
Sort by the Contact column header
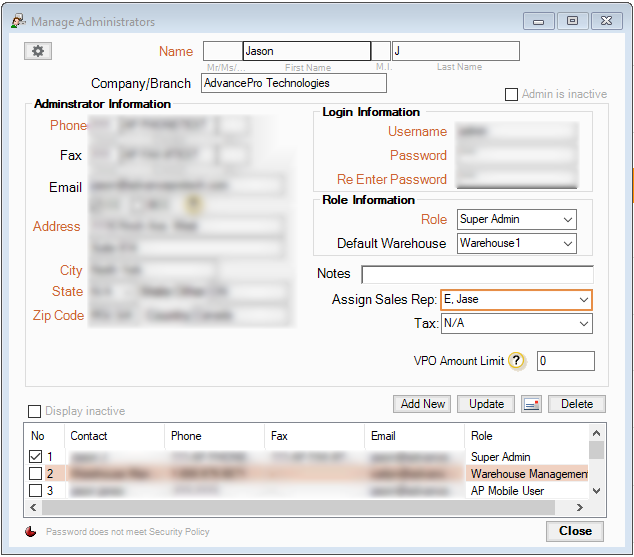(89, 436)
